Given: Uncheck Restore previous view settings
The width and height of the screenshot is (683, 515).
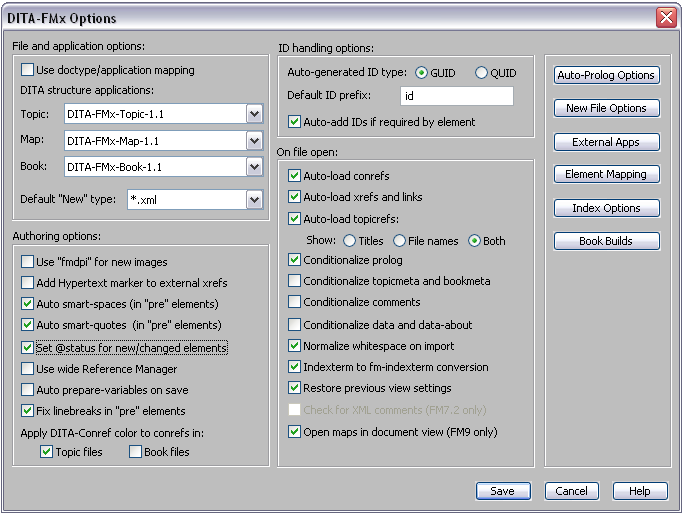Looking at the screenshot, I should point(294,388).
